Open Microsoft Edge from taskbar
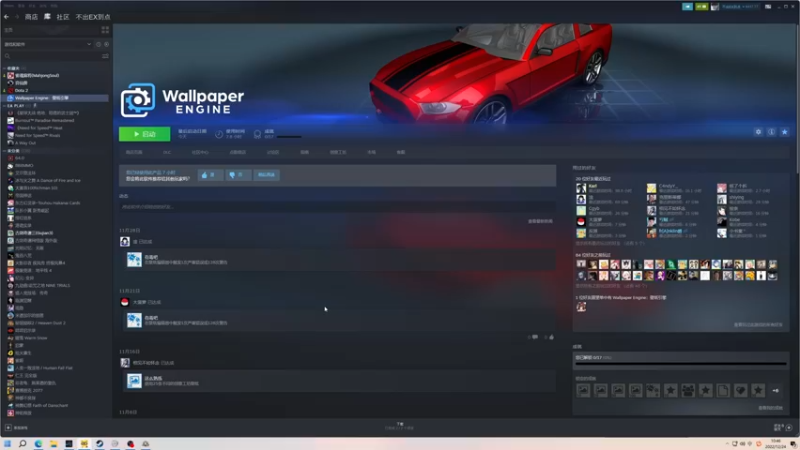 click(x=38, y=444)
